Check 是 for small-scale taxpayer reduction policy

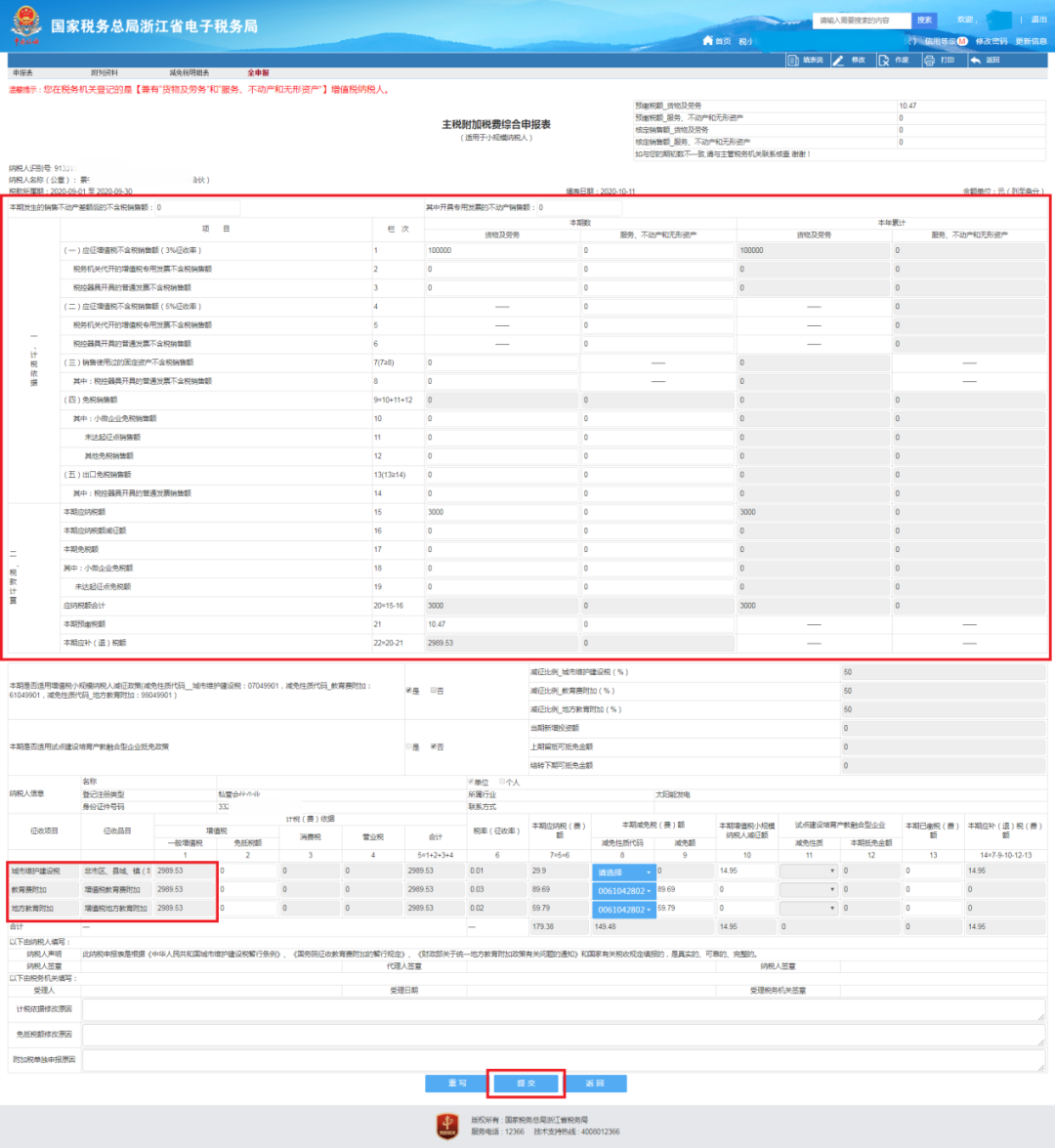coord(409,691)
